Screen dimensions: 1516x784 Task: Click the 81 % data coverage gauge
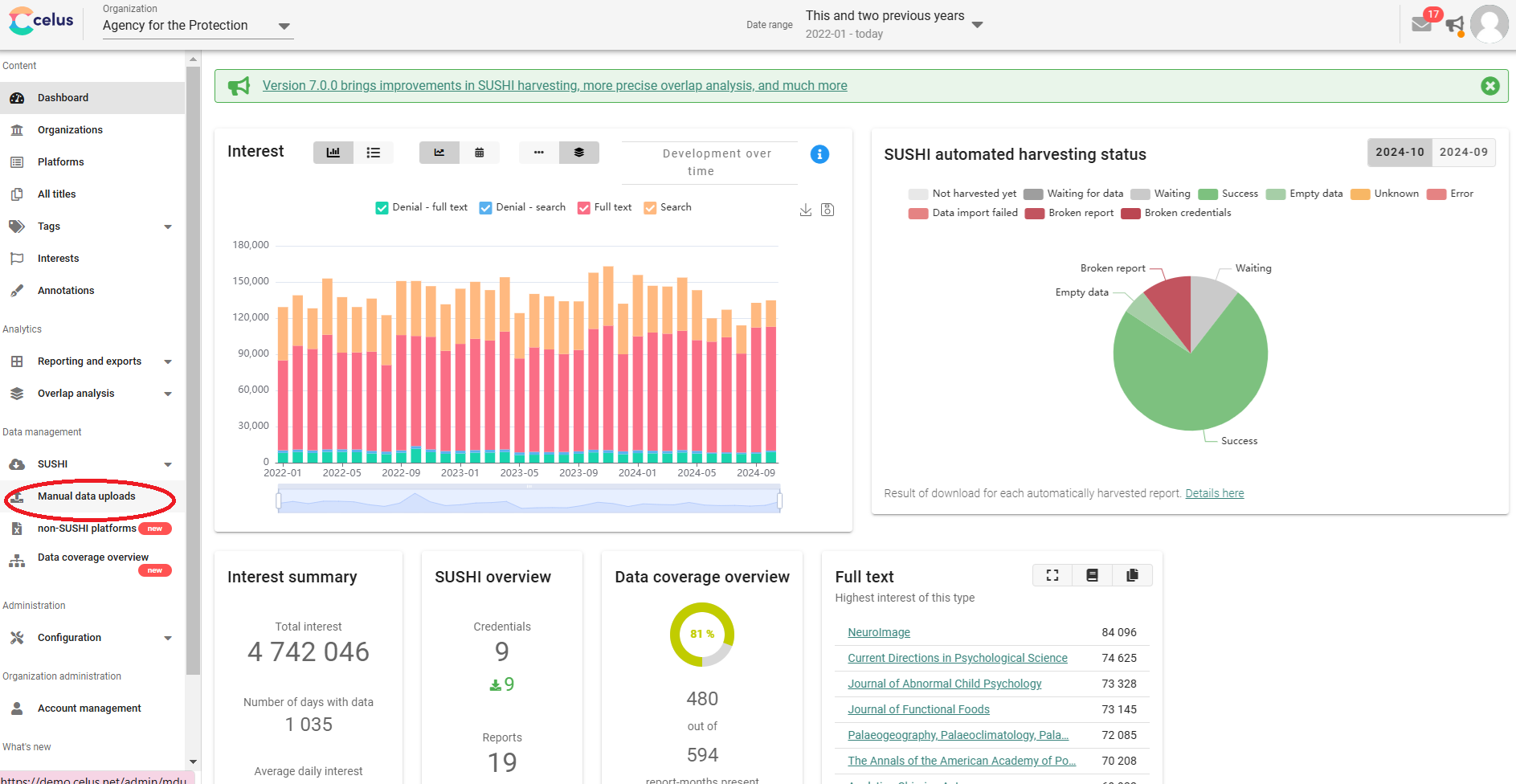pyautogui.click(x=702, y=634)
